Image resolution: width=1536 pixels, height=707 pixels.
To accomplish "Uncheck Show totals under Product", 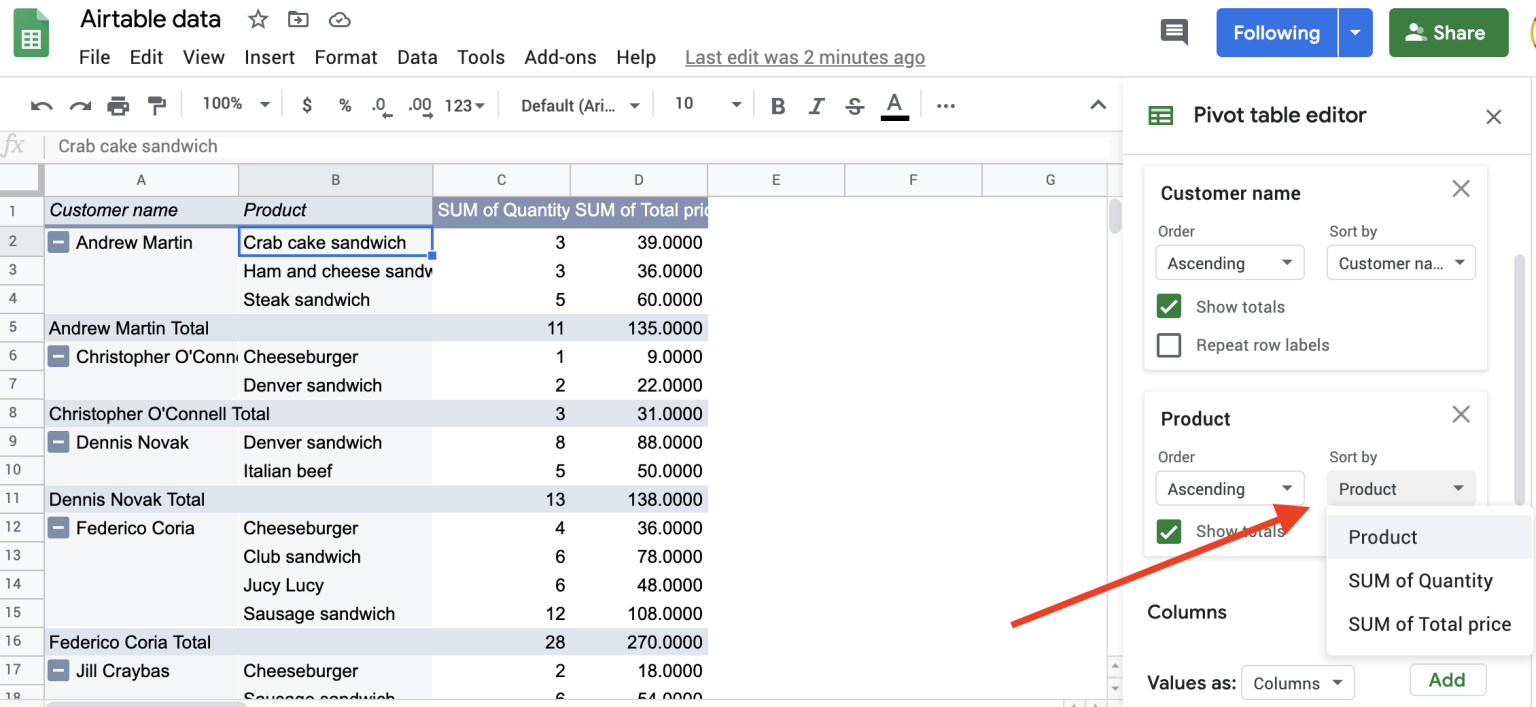I will tap(1169, 531).
